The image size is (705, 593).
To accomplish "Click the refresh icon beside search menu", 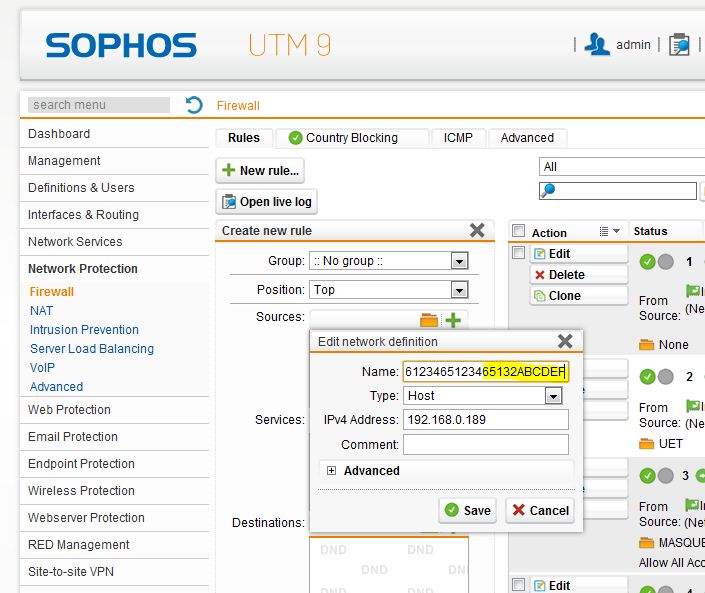I will tap(194, 105).
